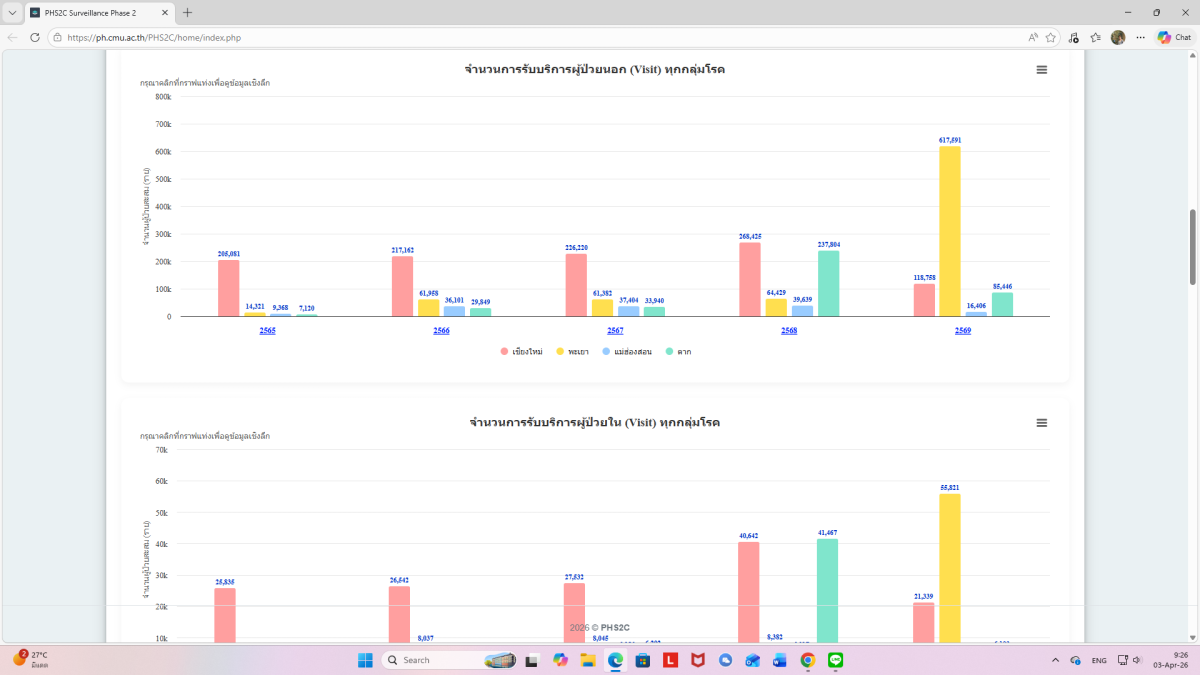This screenshot has width=1200, height=675.
Task: Open the Copilot Chat button
Action: [x=1175, y=37]
